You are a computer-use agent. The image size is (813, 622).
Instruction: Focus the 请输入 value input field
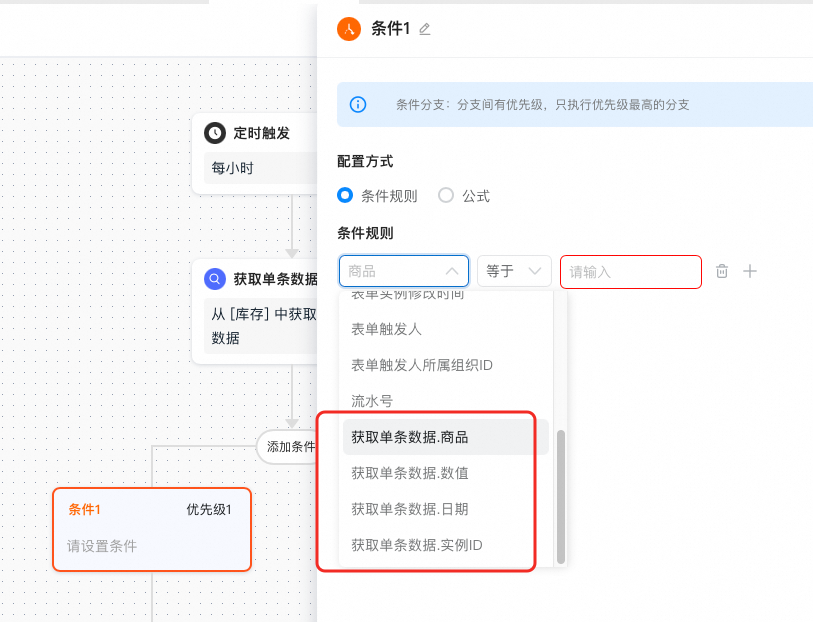pyautogui.click(x=630, y=271)
